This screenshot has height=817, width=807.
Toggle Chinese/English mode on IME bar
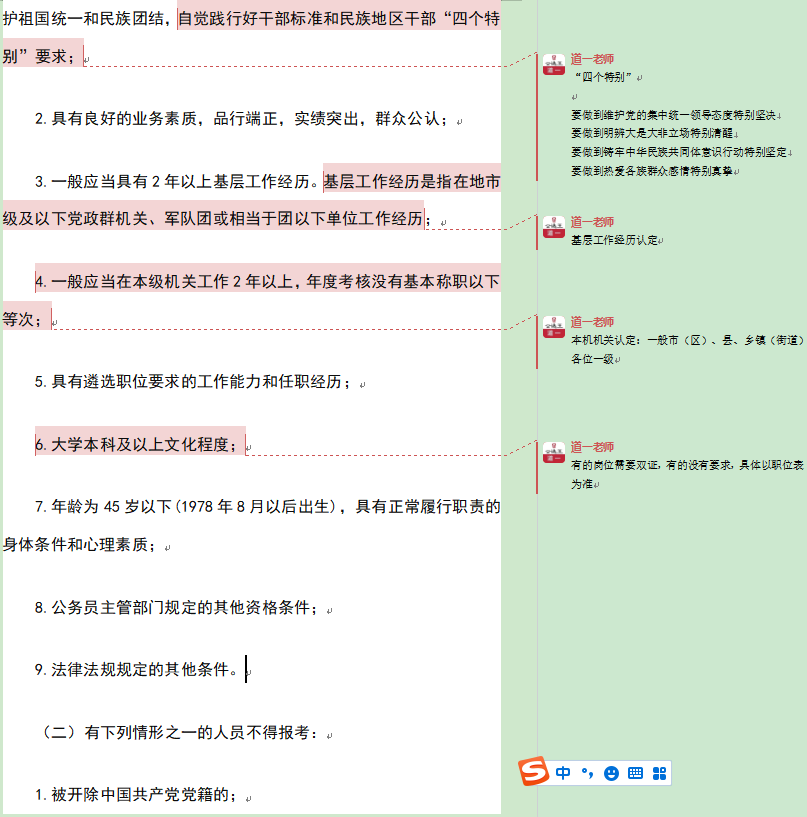point(564,773)
